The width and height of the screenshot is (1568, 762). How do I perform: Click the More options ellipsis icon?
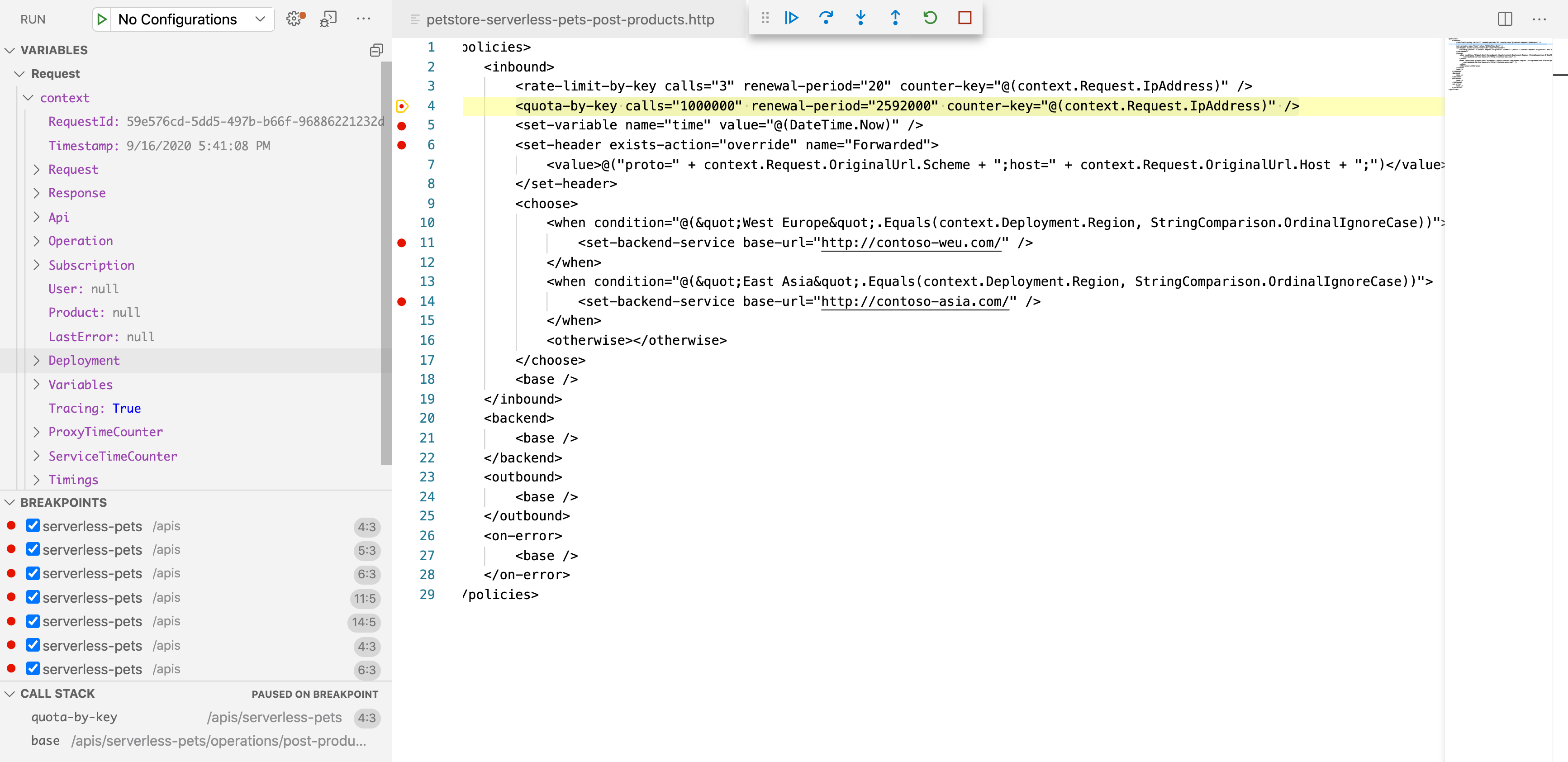1539,19
